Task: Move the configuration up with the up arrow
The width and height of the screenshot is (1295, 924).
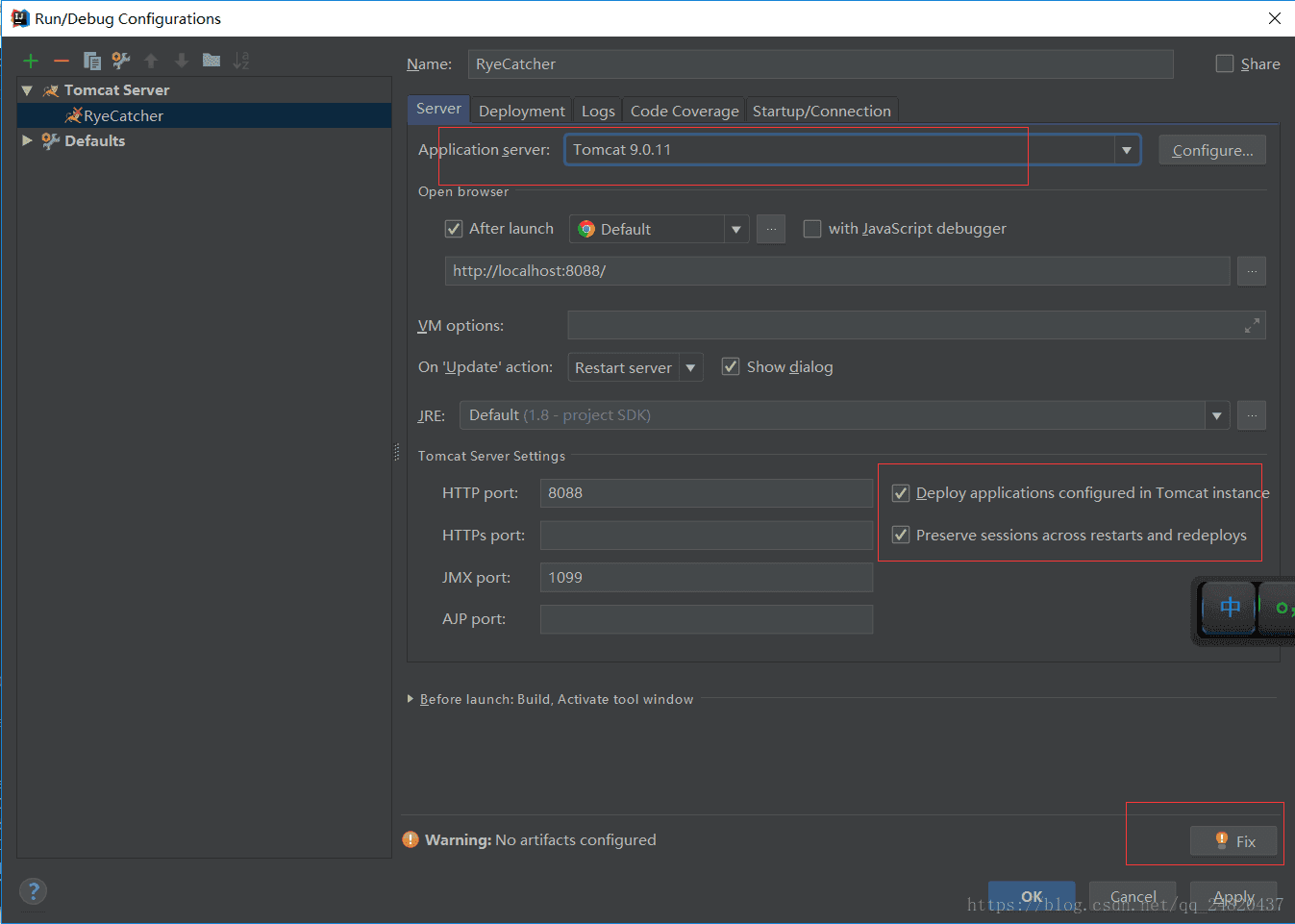Action: point(151,61)
